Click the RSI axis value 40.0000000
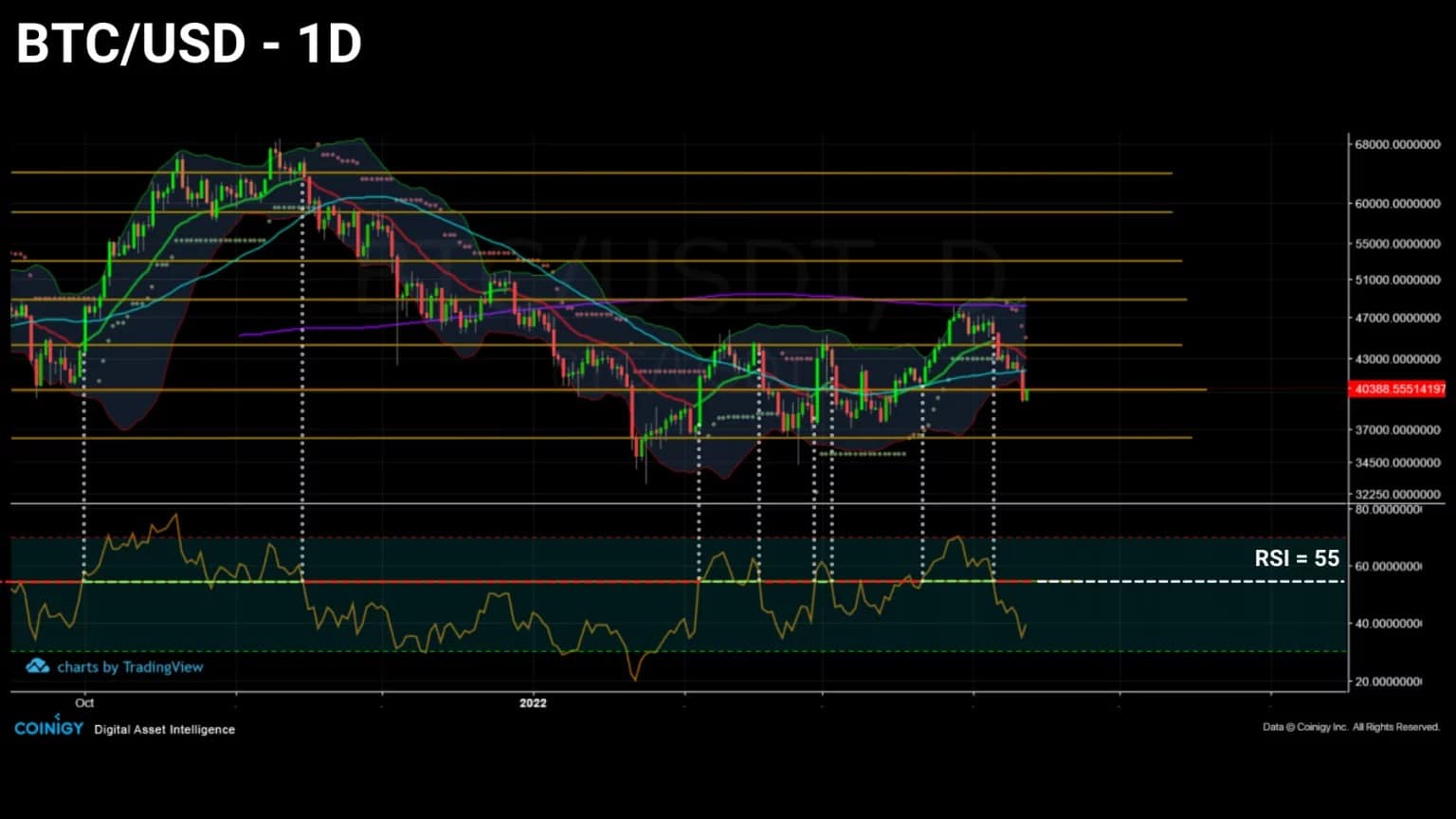Screen dimensions: 1456x819 (x=1389, y=625)
